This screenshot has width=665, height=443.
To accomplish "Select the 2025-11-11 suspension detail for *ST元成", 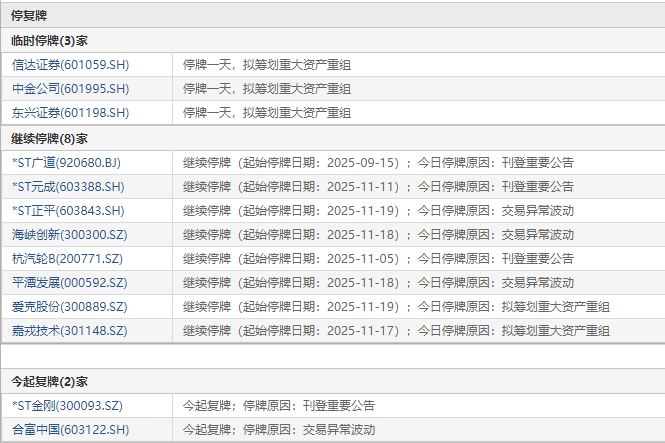I will [x=378, y=187].
